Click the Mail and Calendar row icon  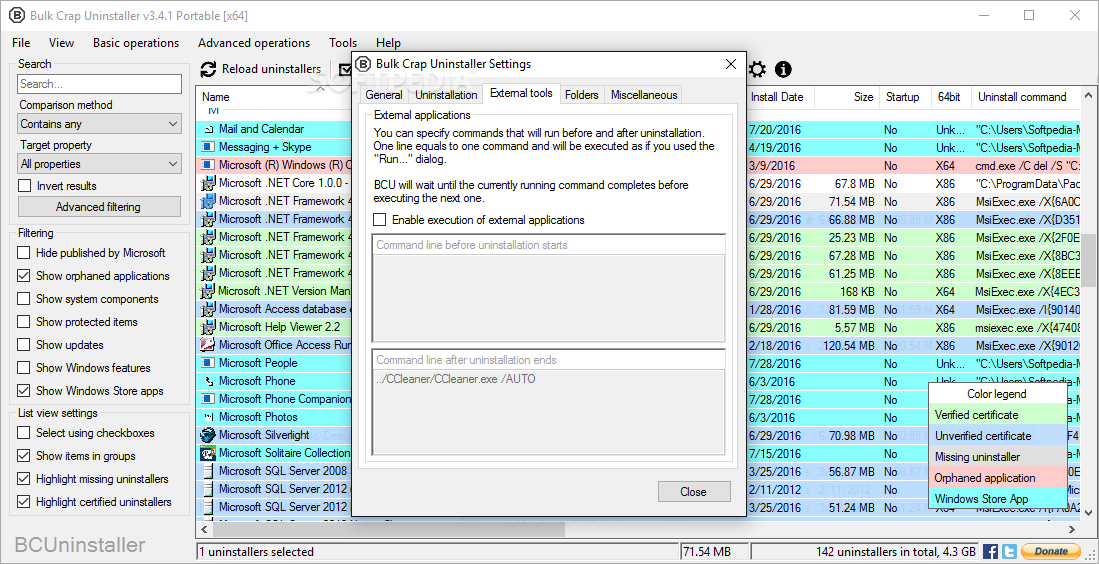click(x=207, y=129)
